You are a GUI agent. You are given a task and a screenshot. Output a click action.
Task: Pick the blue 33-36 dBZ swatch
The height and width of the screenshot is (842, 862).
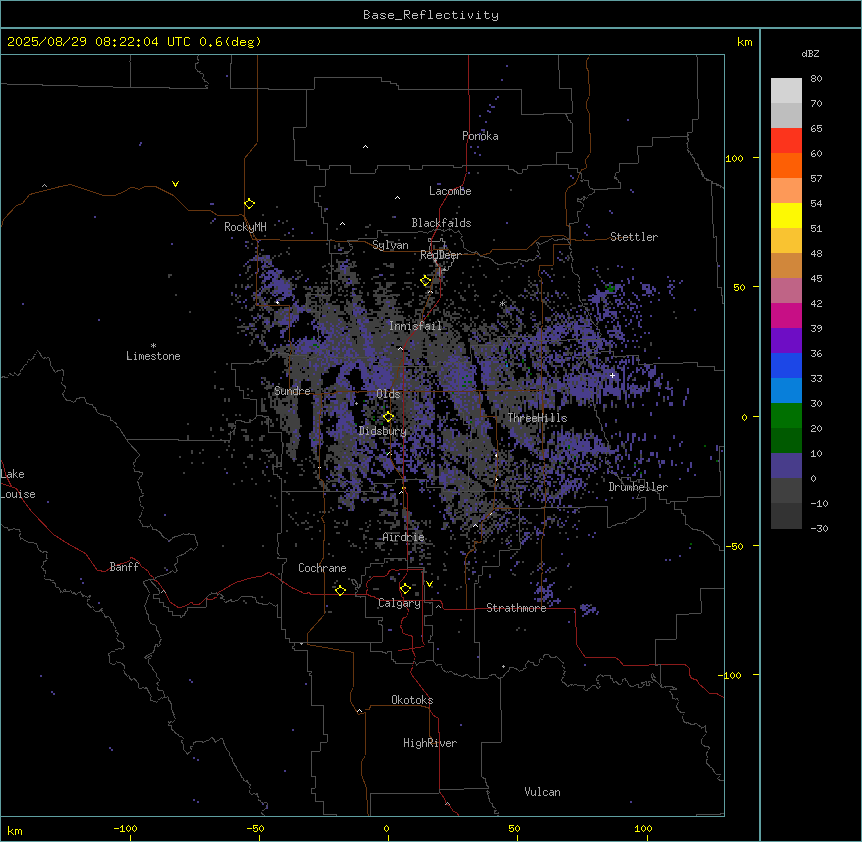tap(786, 365)
